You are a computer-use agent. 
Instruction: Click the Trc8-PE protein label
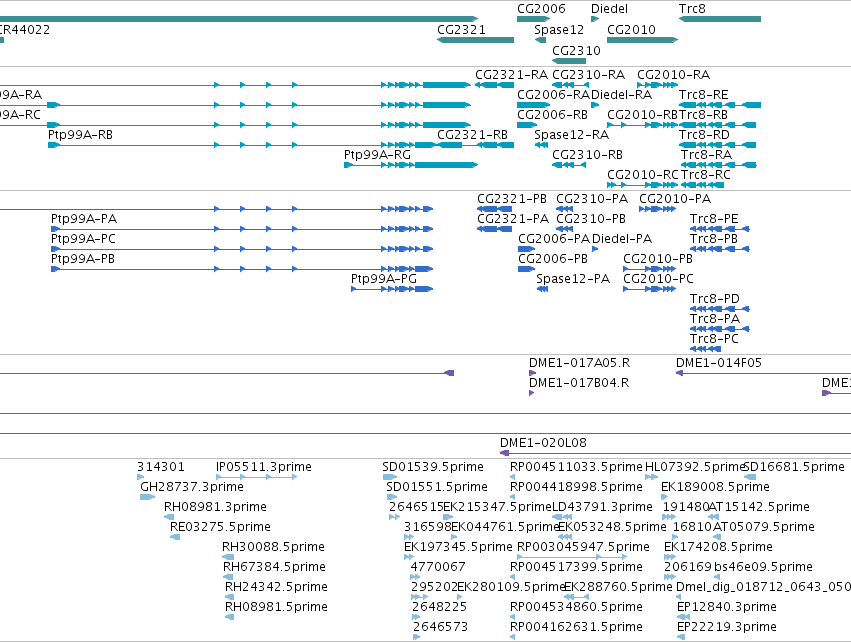point(714,219)
